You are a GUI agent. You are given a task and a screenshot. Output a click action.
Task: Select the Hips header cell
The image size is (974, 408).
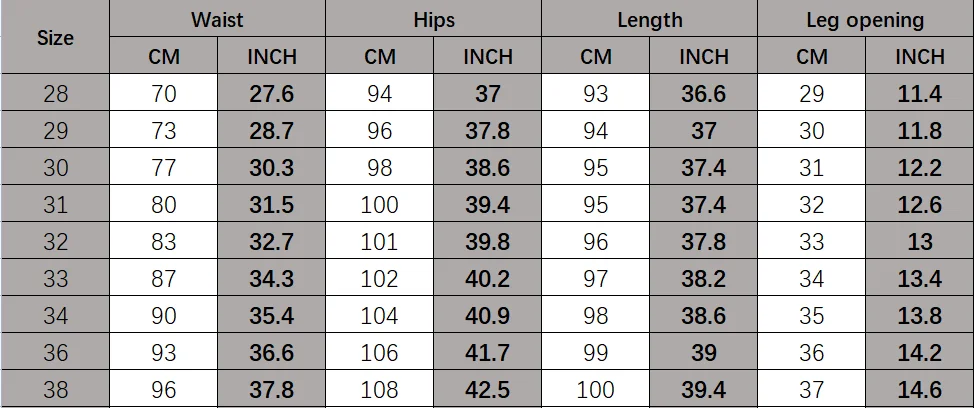tap(434, 19)
